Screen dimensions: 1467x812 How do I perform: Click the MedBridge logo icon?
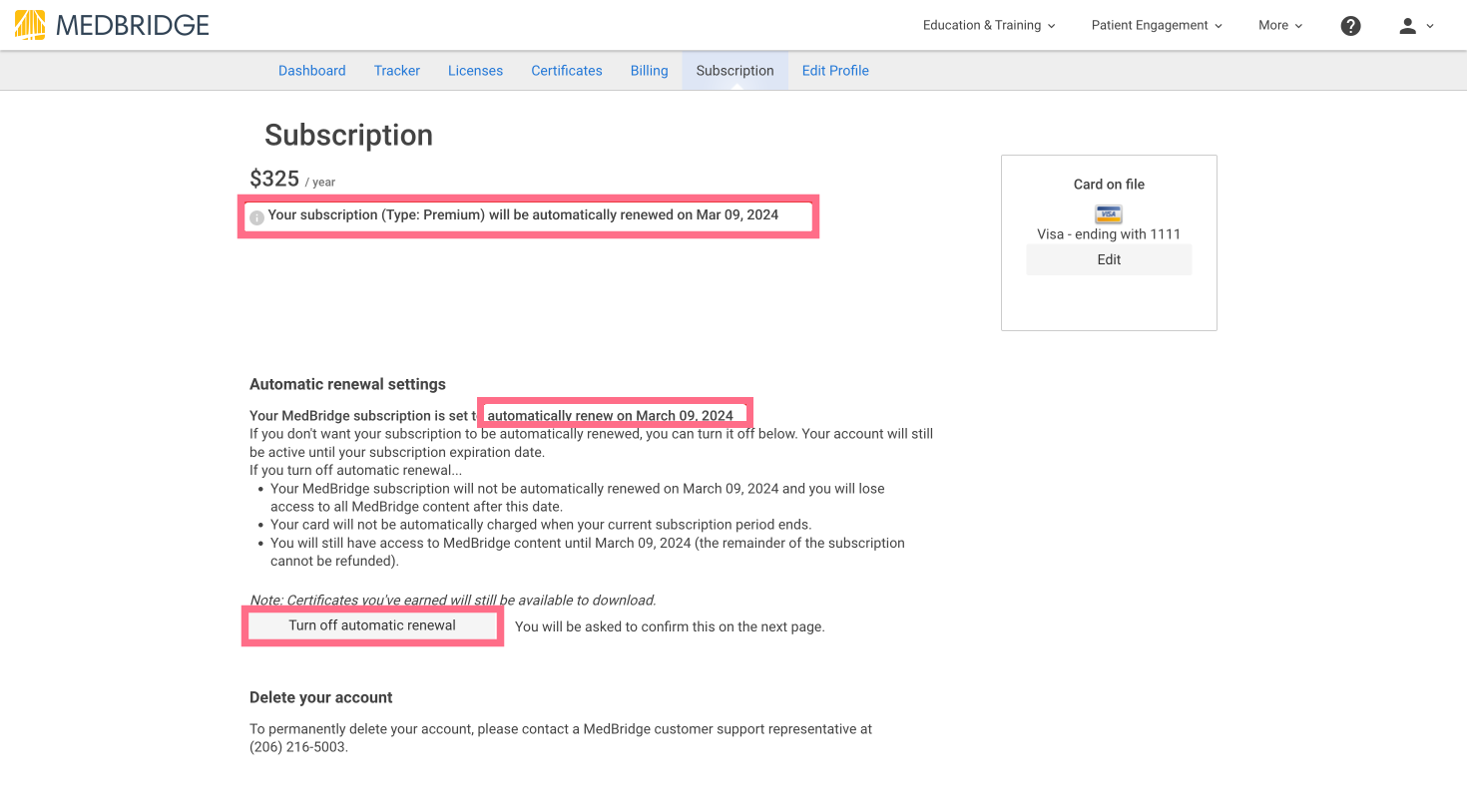click(30, 25)
